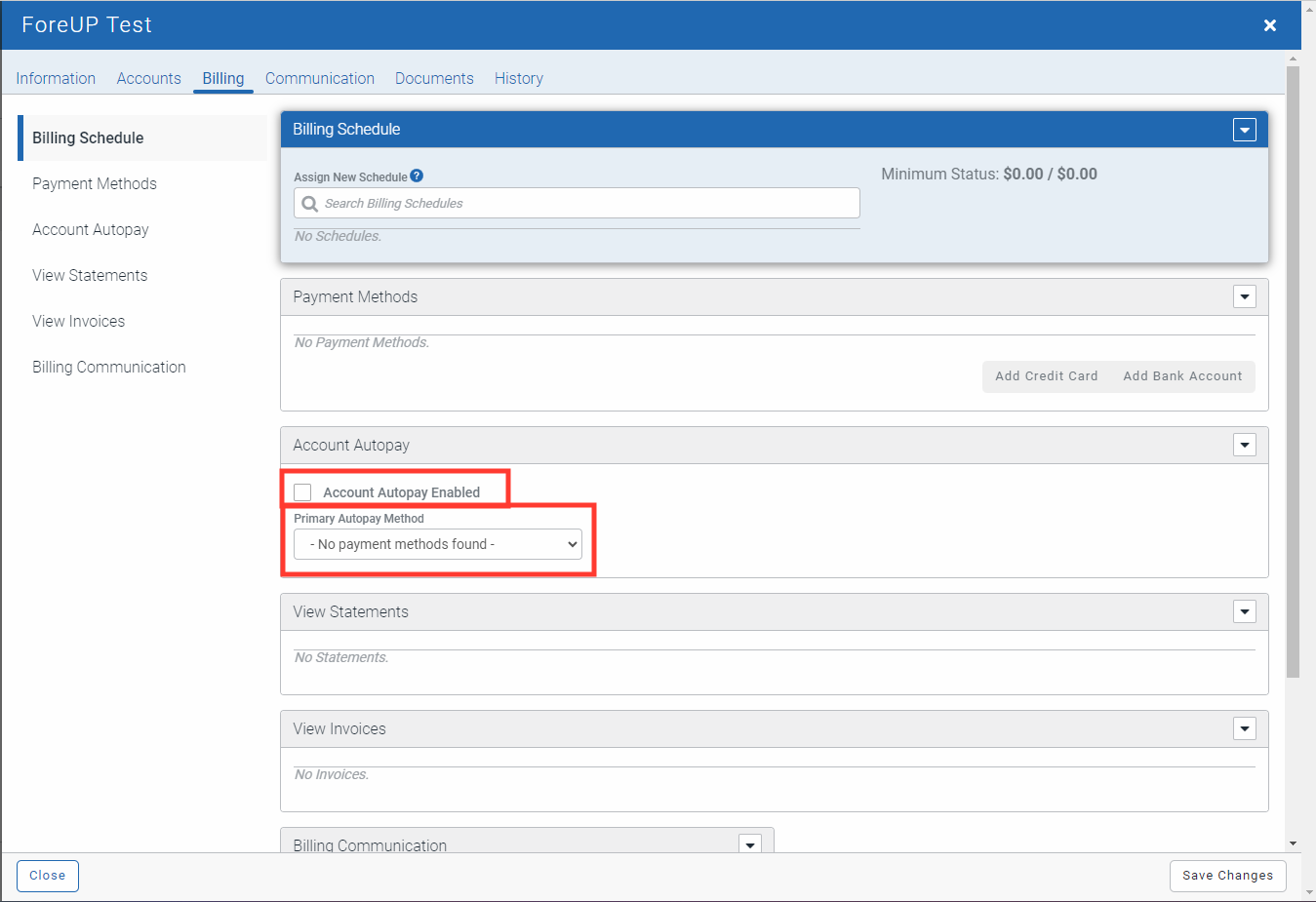The width and height of the screenshot is (1316, 902).
Task: Click the Minimum Status $0.00 / $0.00 value
Action: [x=1051, y=174]
